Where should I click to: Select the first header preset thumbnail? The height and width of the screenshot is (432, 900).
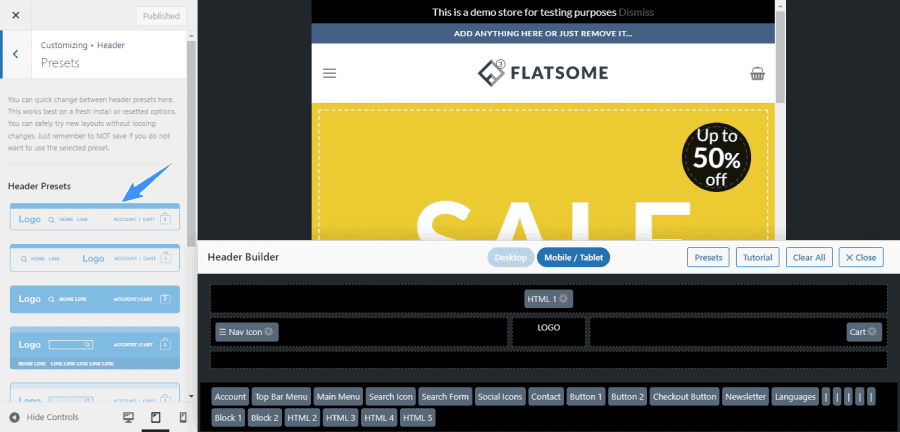point(95,217)
